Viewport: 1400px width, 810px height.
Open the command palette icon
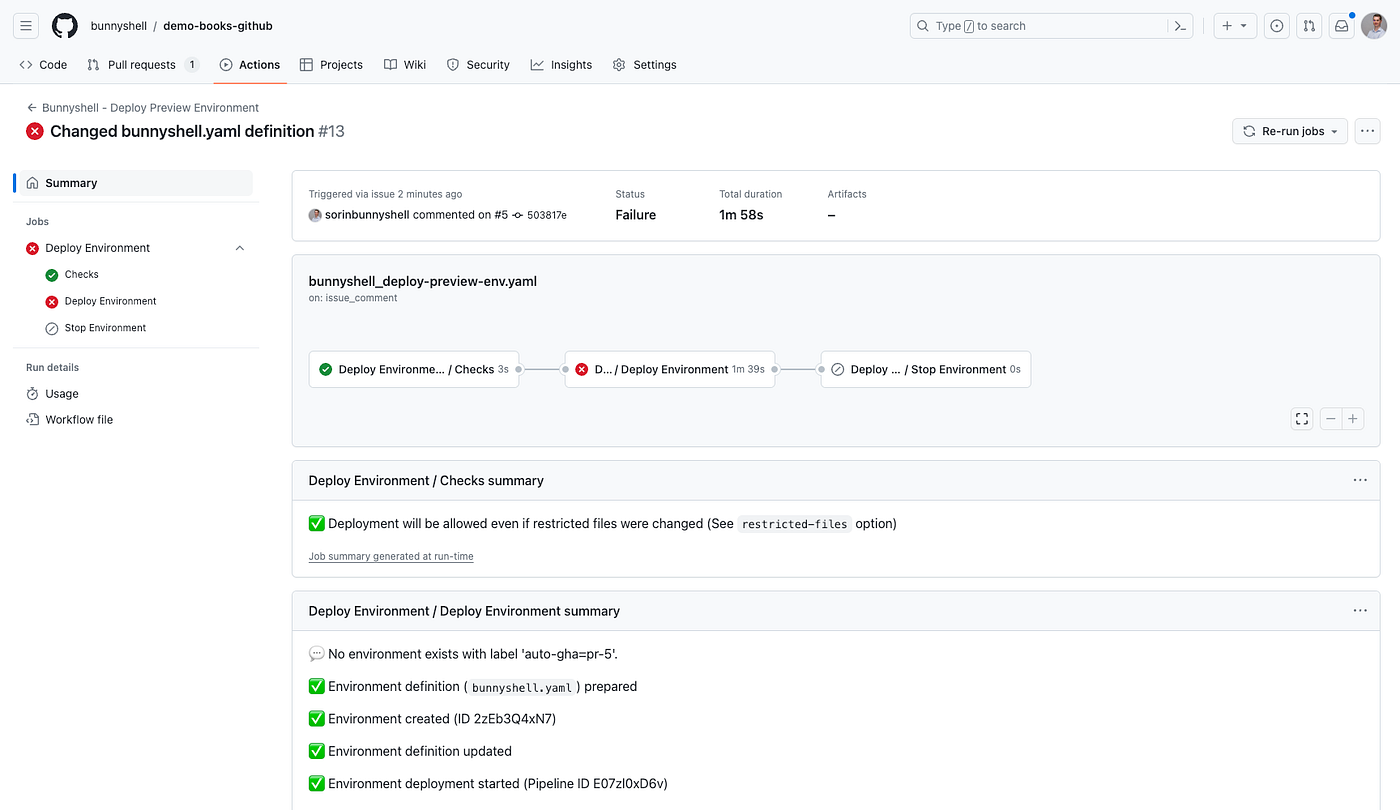[x=1180, y=26]
